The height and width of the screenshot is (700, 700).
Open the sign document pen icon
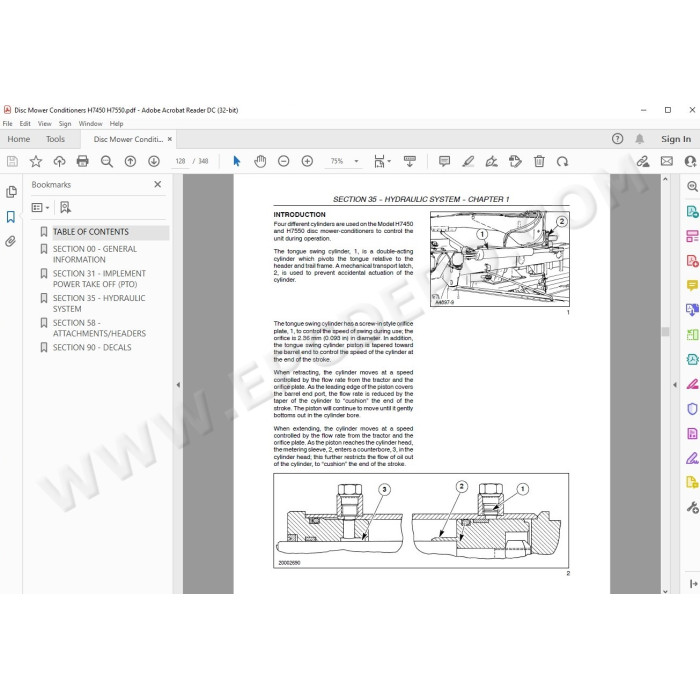[x=492, y=161]
